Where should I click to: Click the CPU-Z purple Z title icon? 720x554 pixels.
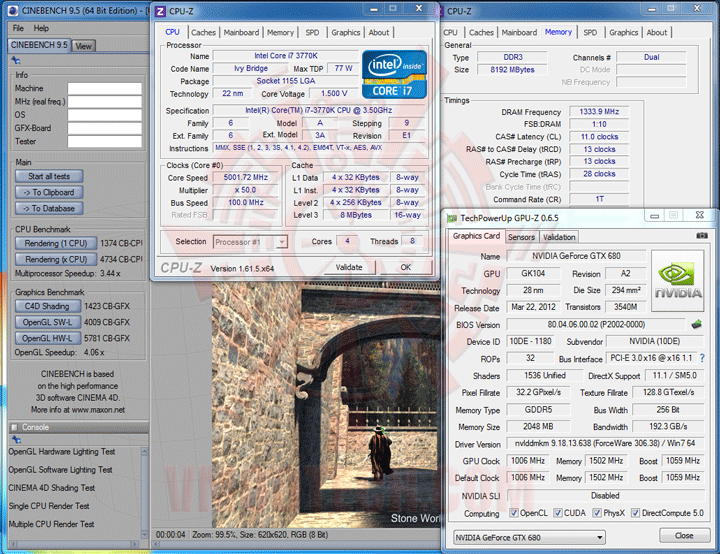(160, 11)
